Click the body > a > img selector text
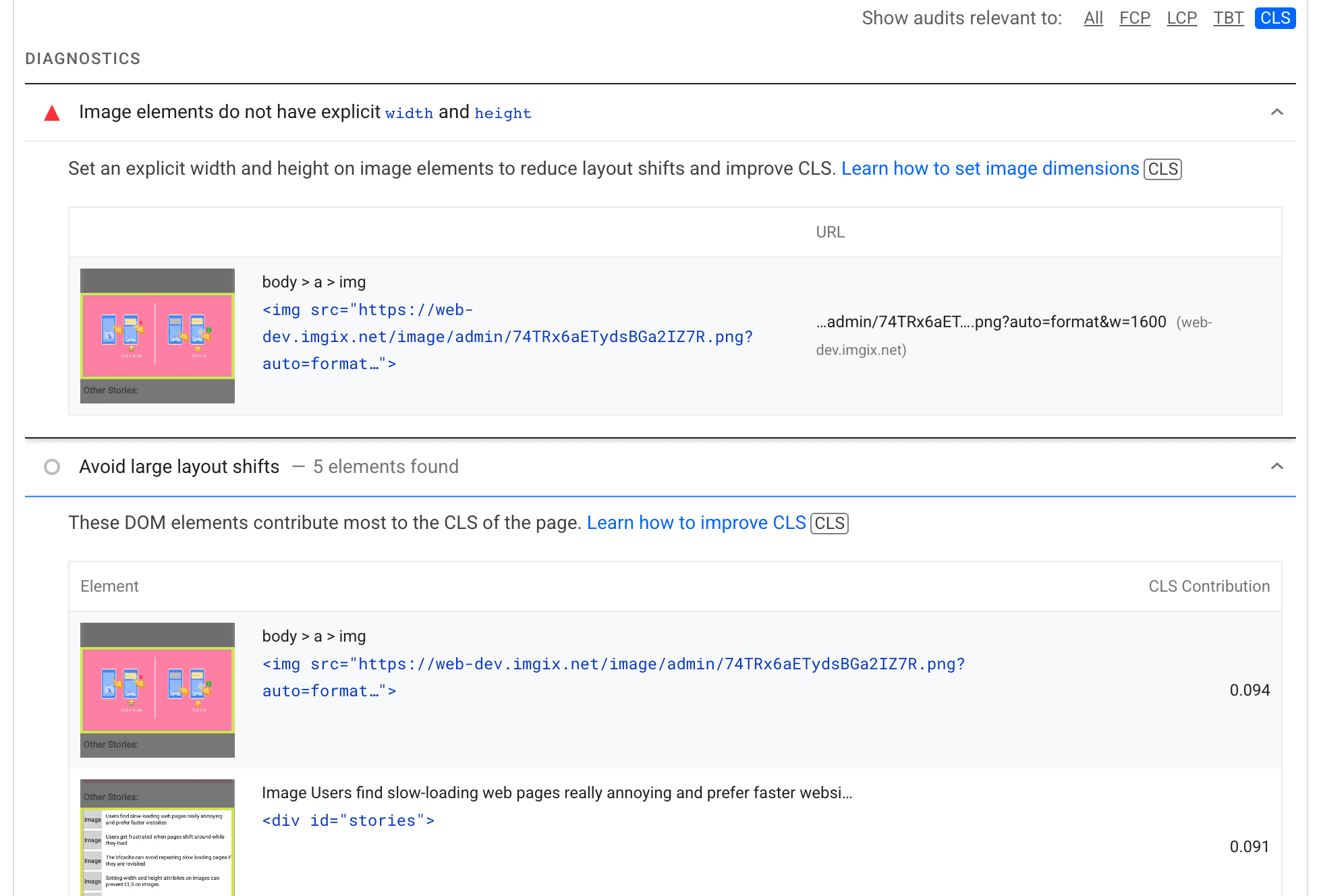Image resolution: width=1317 pixels, height=896 pixels. (x=314, y=282)
